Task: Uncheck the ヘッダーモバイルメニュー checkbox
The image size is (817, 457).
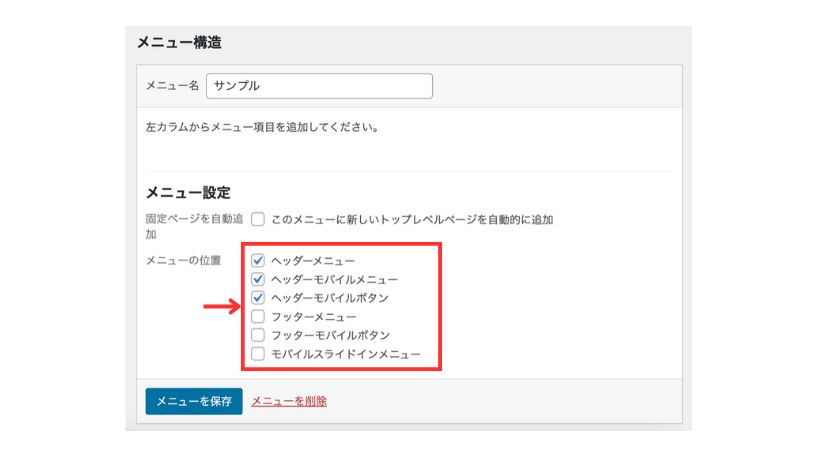Action: (x=258, y=279)
